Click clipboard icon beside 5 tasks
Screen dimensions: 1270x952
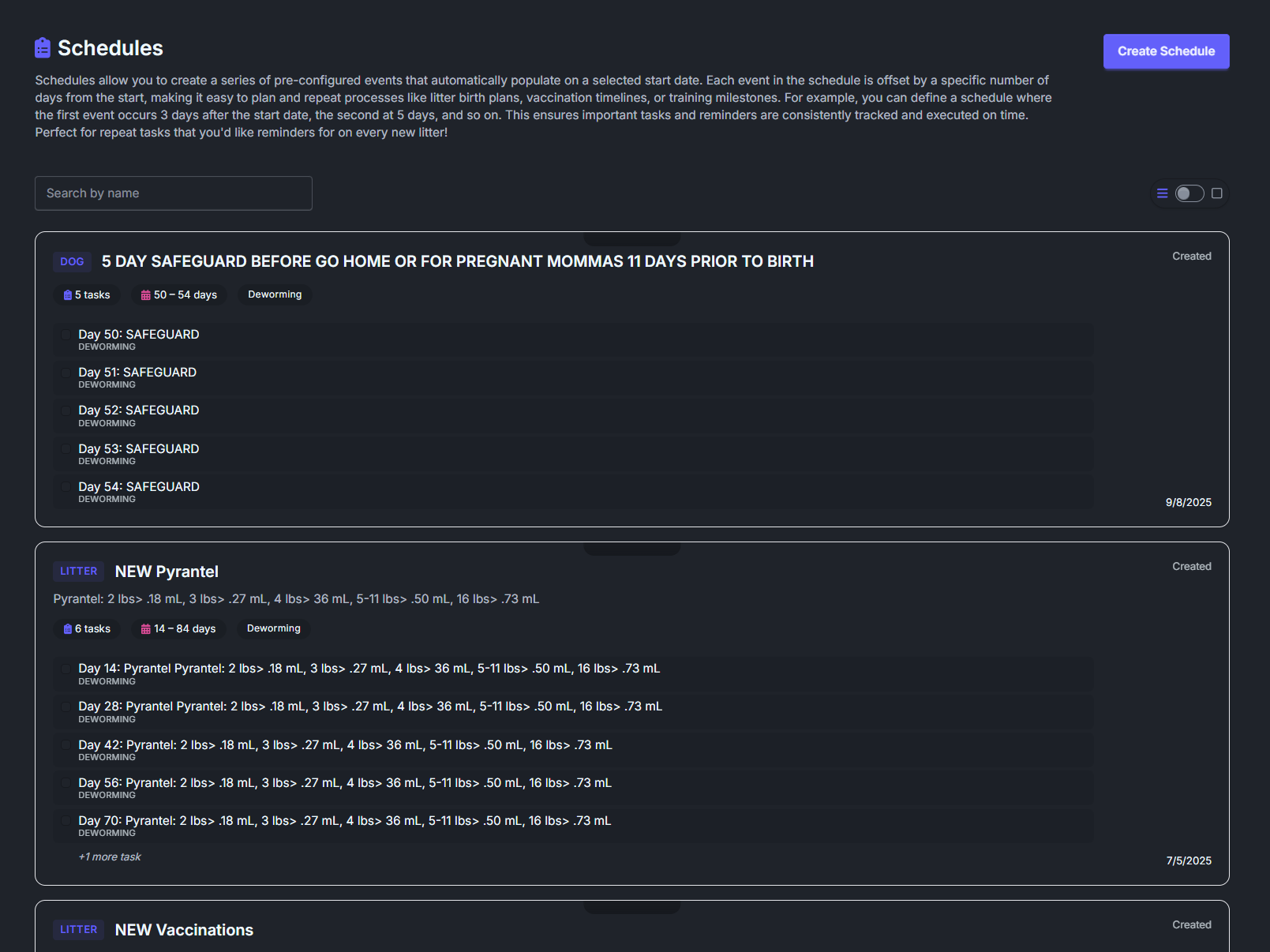[68, 295]
